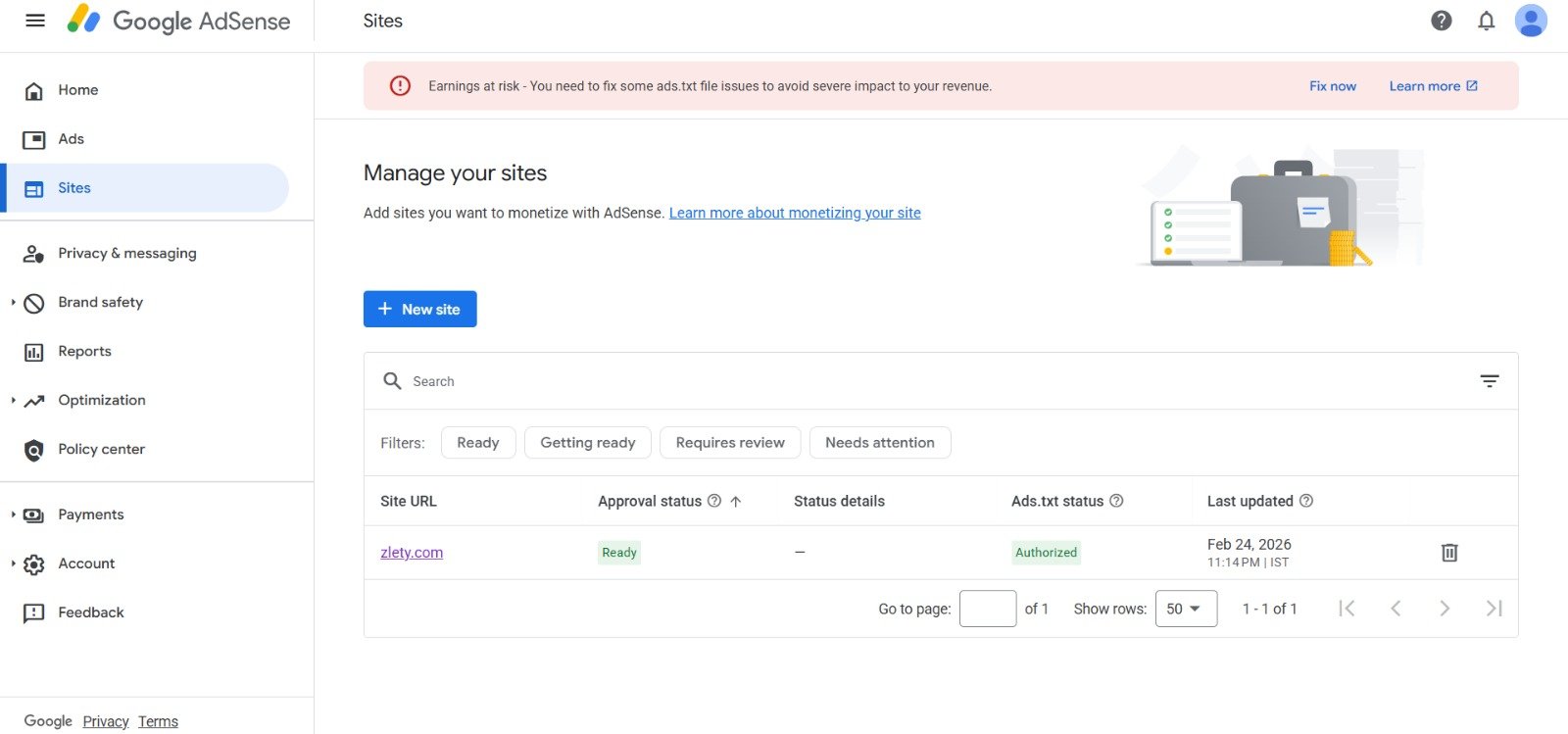1568x734 pixels.
Task: Expand the Brand safety section
Action: 14,303
